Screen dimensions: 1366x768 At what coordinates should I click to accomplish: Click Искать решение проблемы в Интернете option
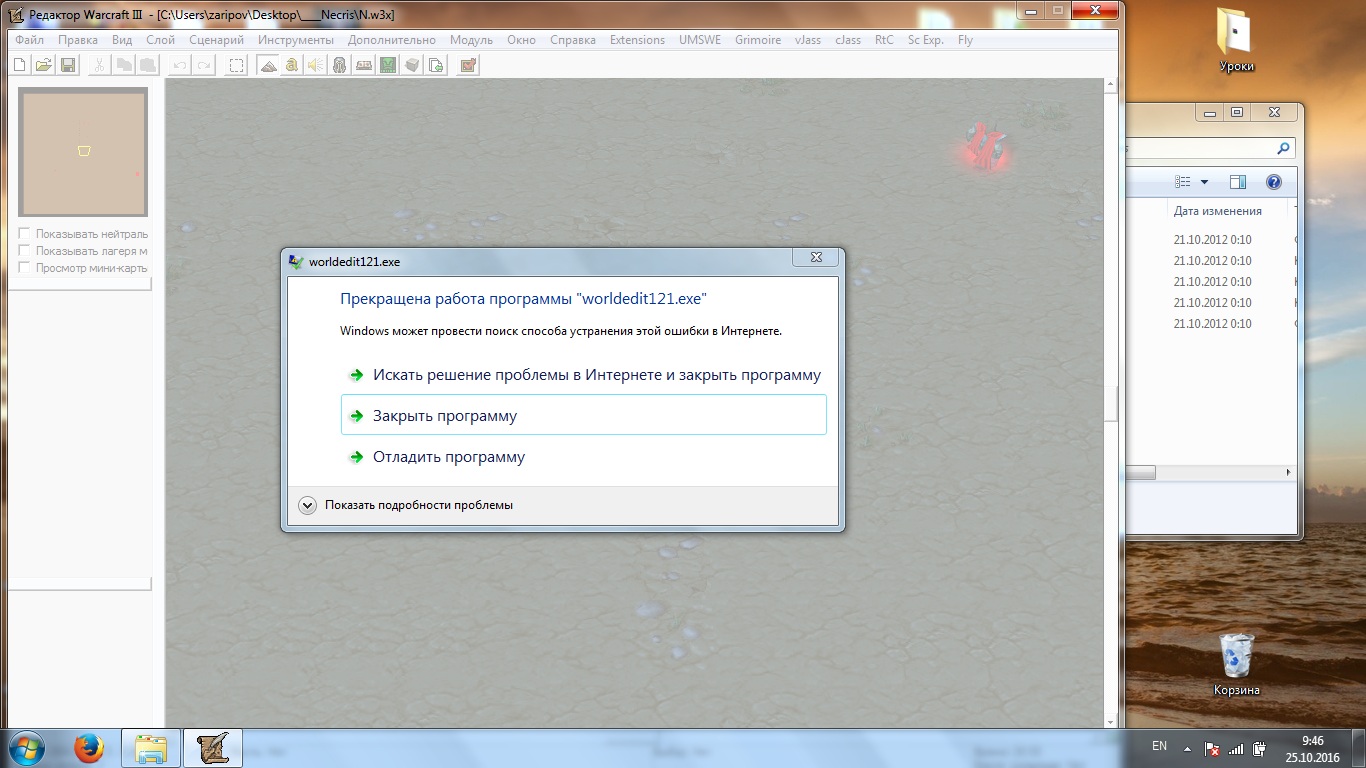pos(584,375)
